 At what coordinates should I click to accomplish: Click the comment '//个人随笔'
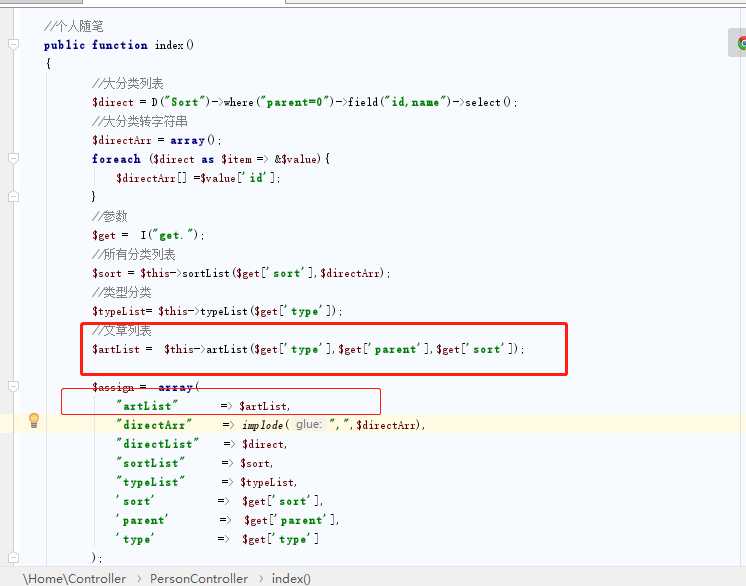tap(74, 26)
